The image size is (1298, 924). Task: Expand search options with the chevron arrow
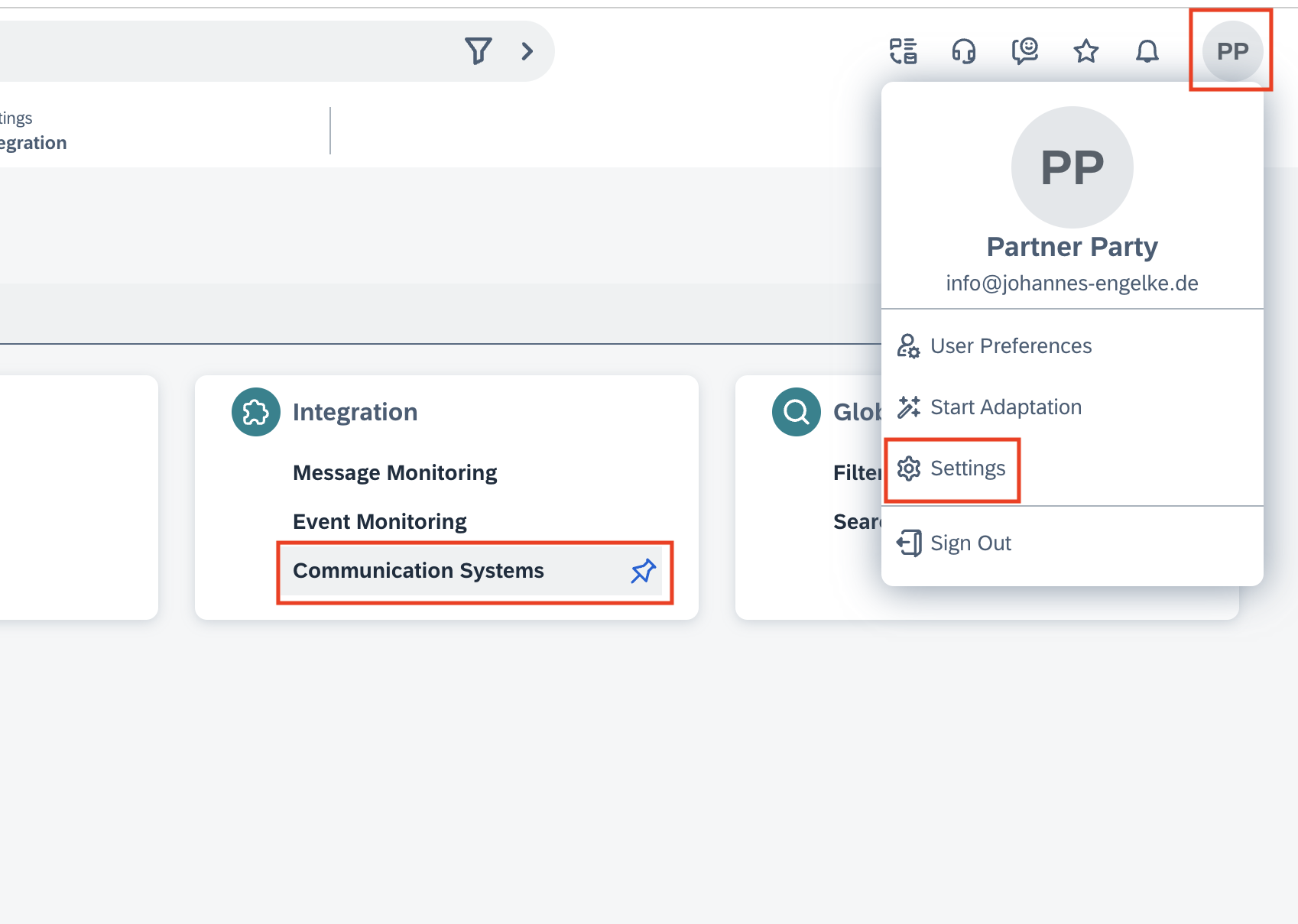(527, 51)
